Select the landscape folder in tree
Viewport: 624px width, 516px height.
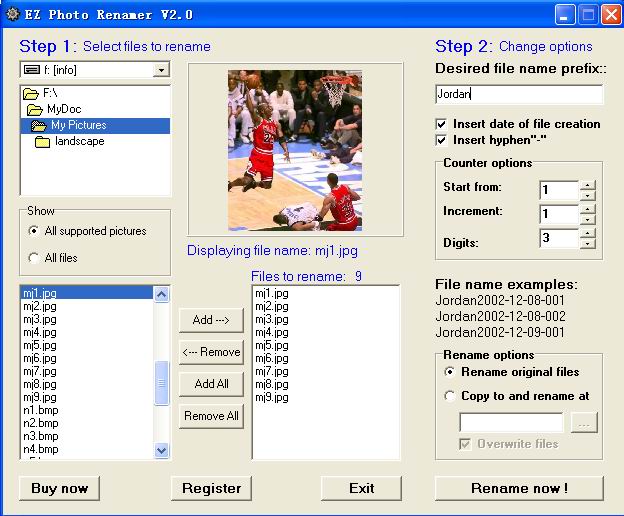[79, 142]
